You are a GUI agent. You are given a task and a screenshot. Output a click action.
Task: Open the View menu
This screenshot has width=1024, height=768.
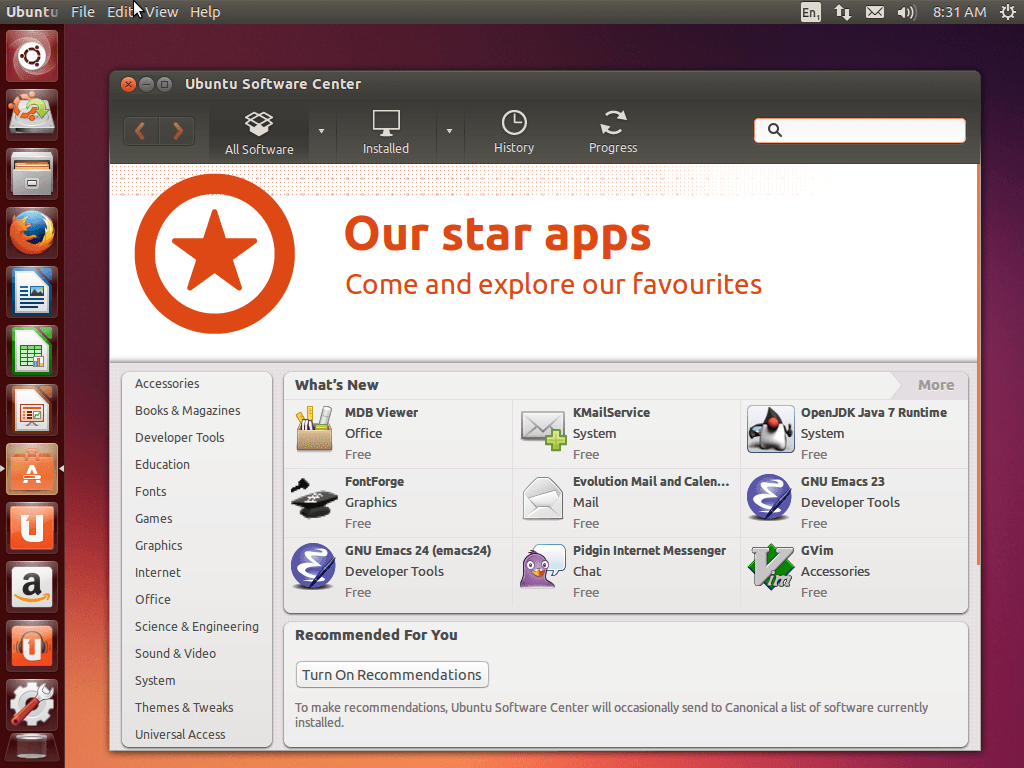(162, 12)
